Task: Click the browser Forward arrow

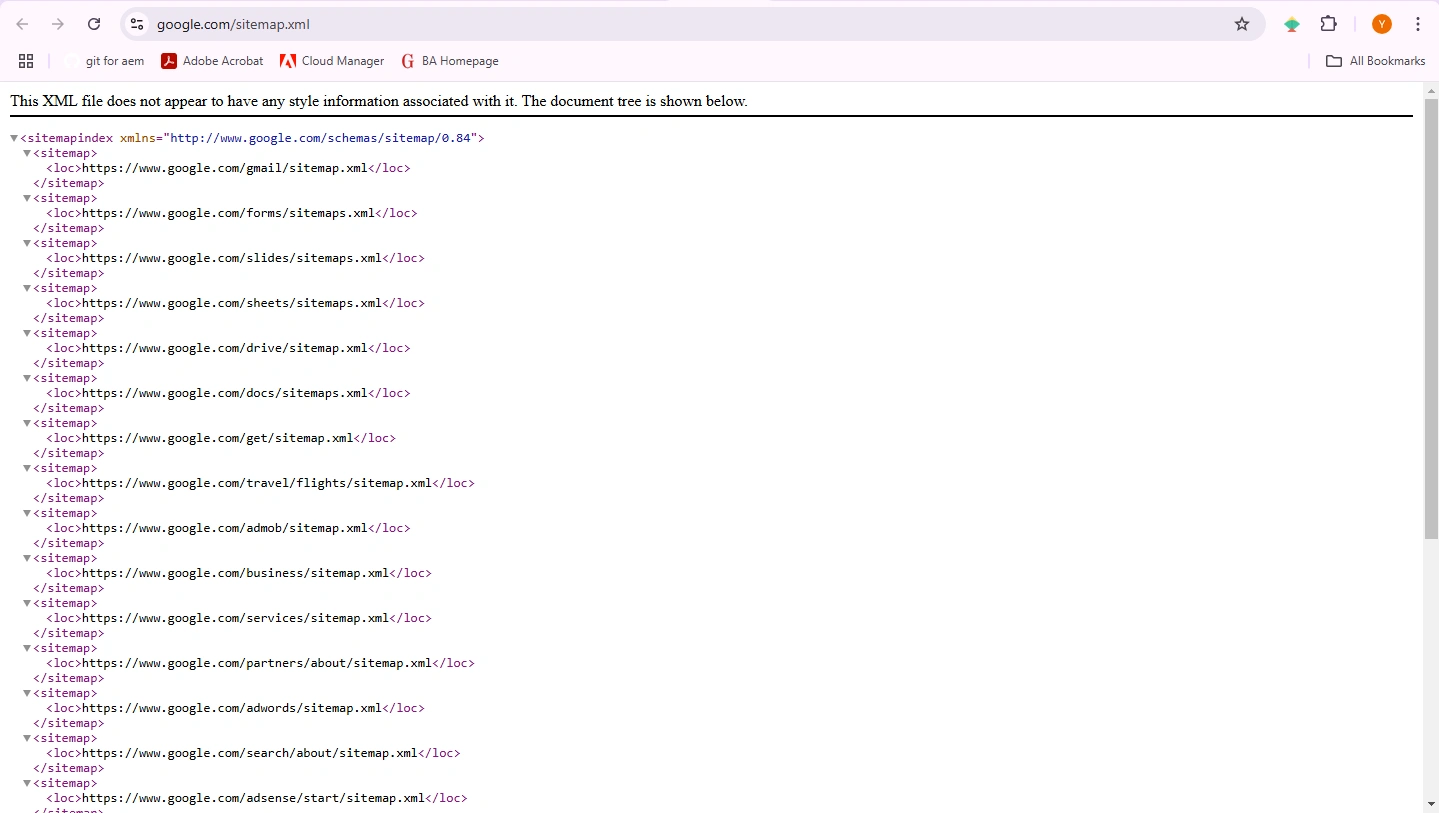Action: (x=58, y=24)
